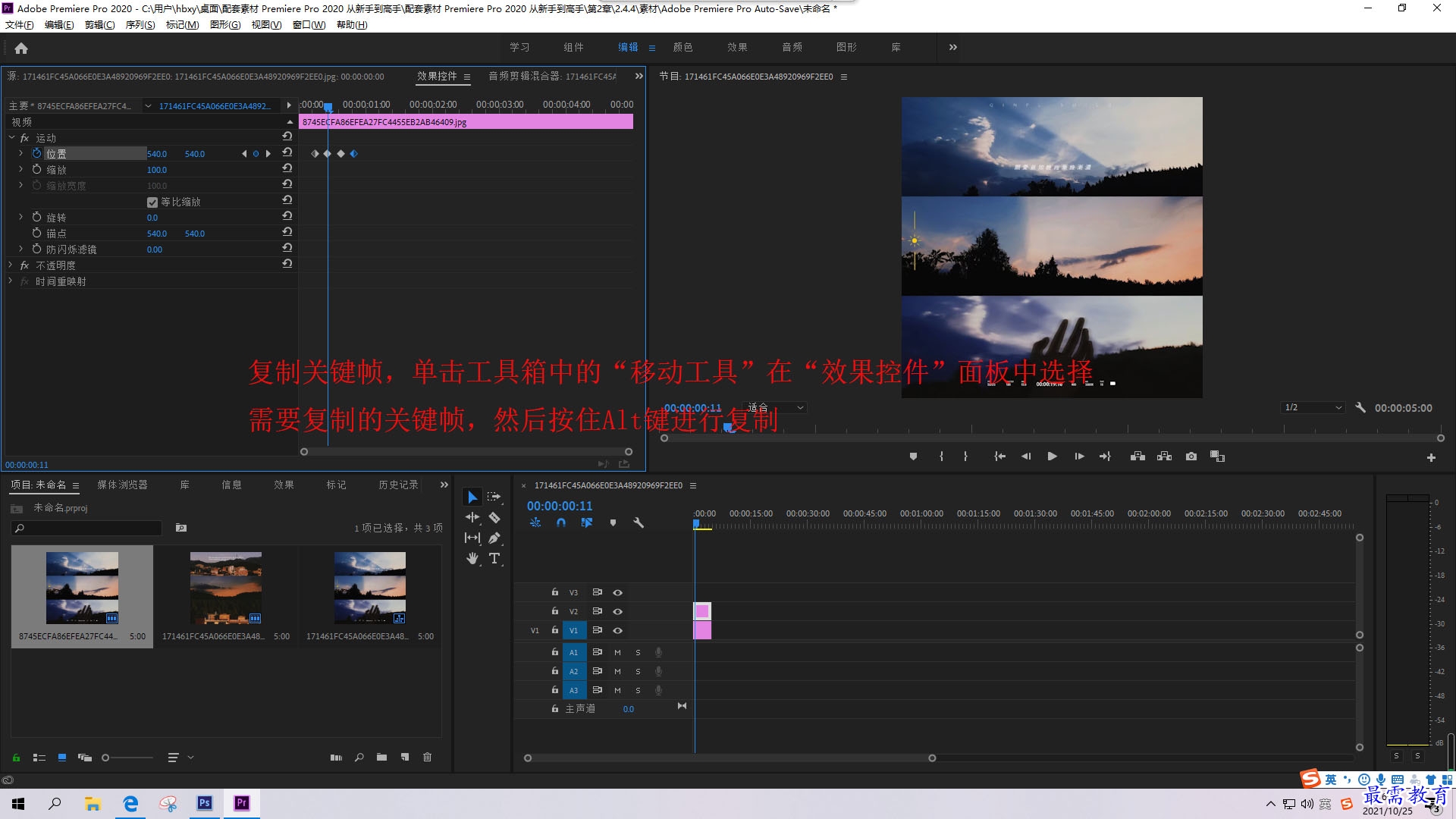Step back one frame

tap(1026, 457)
